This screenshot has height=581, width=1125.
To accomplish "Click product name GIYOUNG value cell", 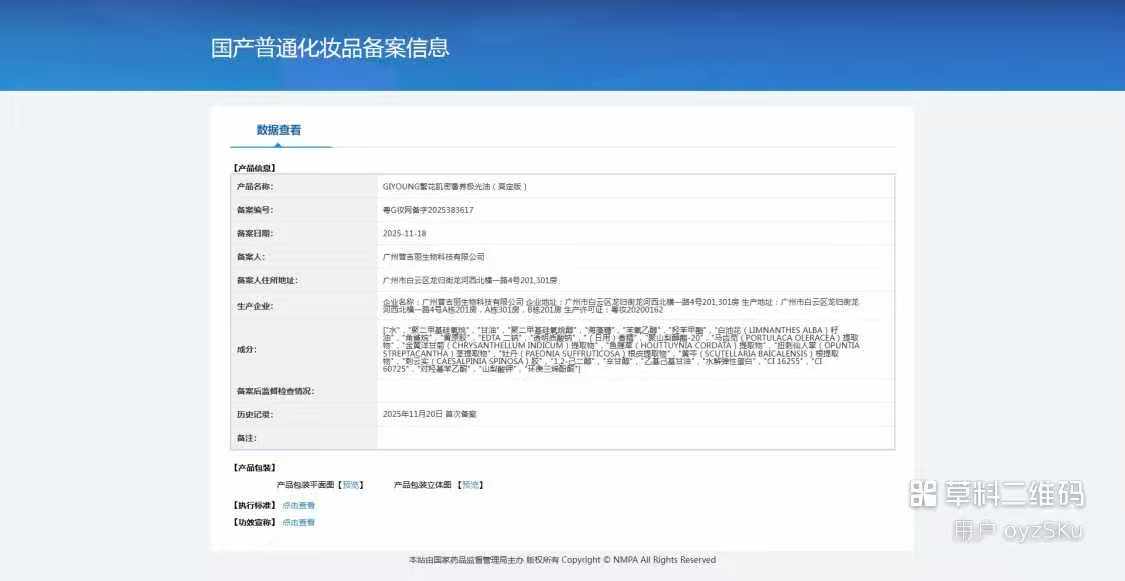I will (x=636, y=186).
